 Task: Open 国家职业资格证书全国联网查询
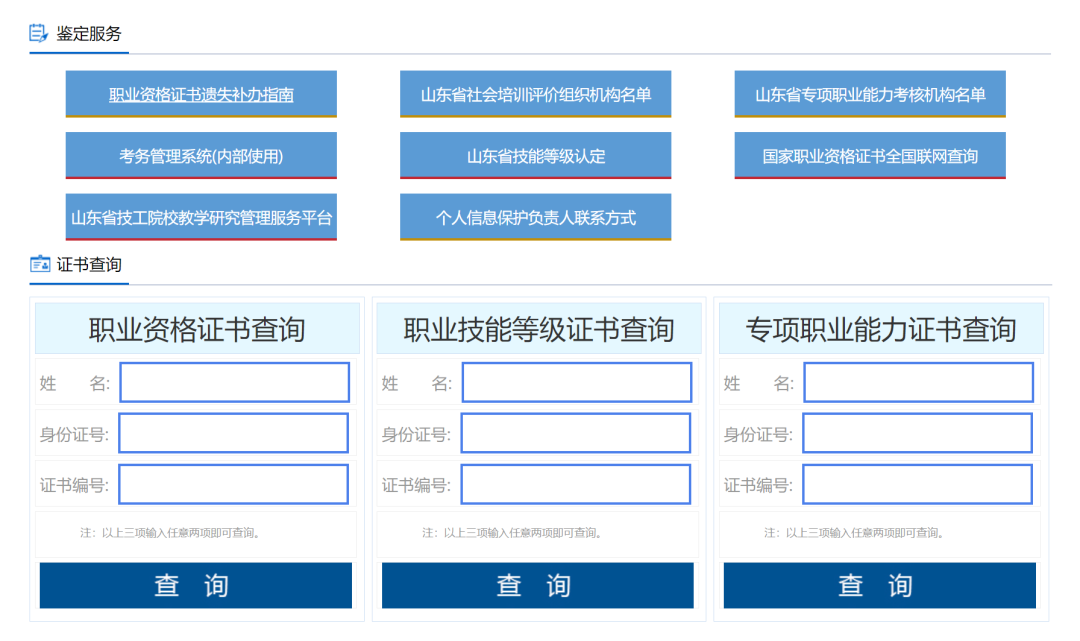coord(870,156)
